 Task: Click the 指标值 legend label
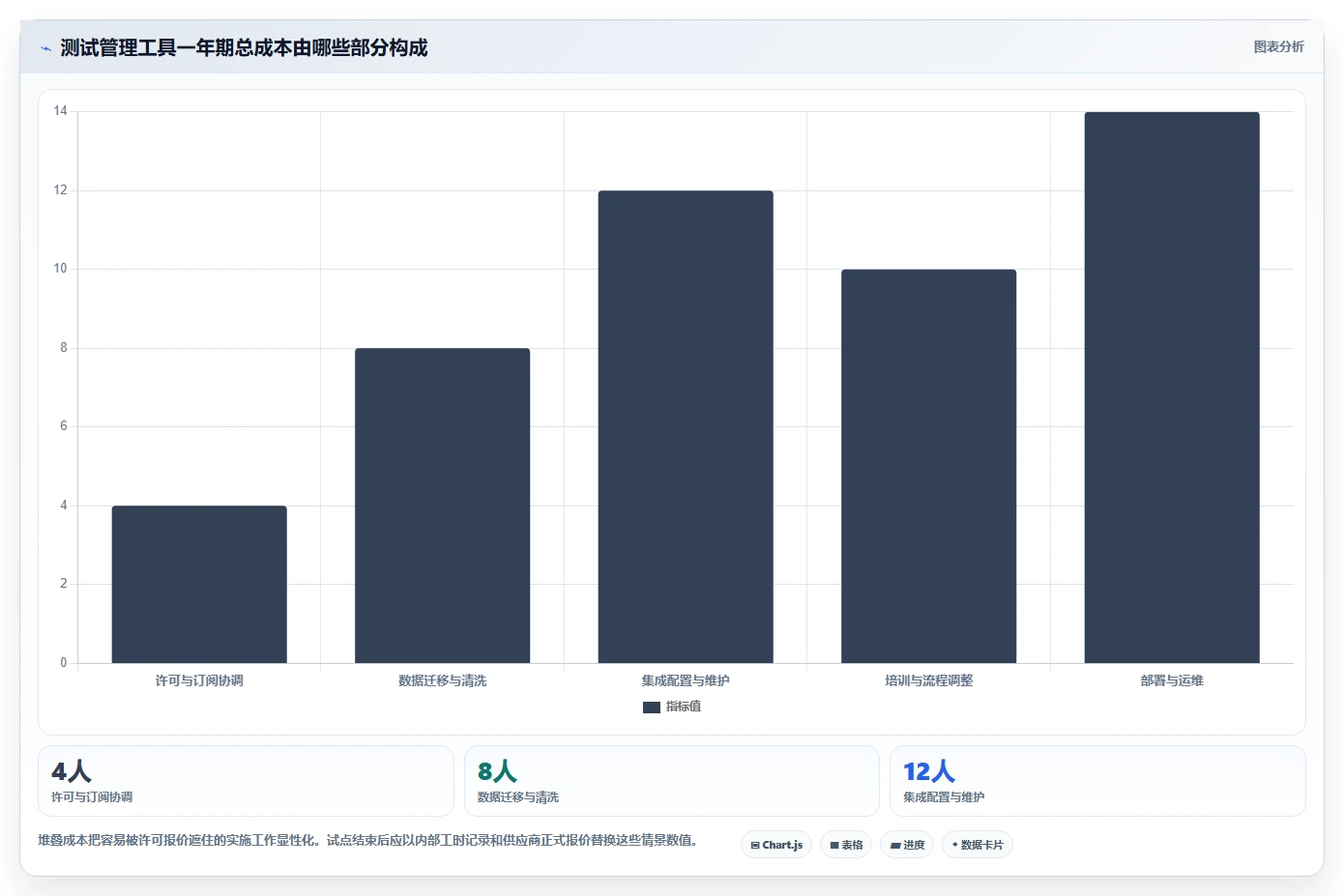coord(684,708)
